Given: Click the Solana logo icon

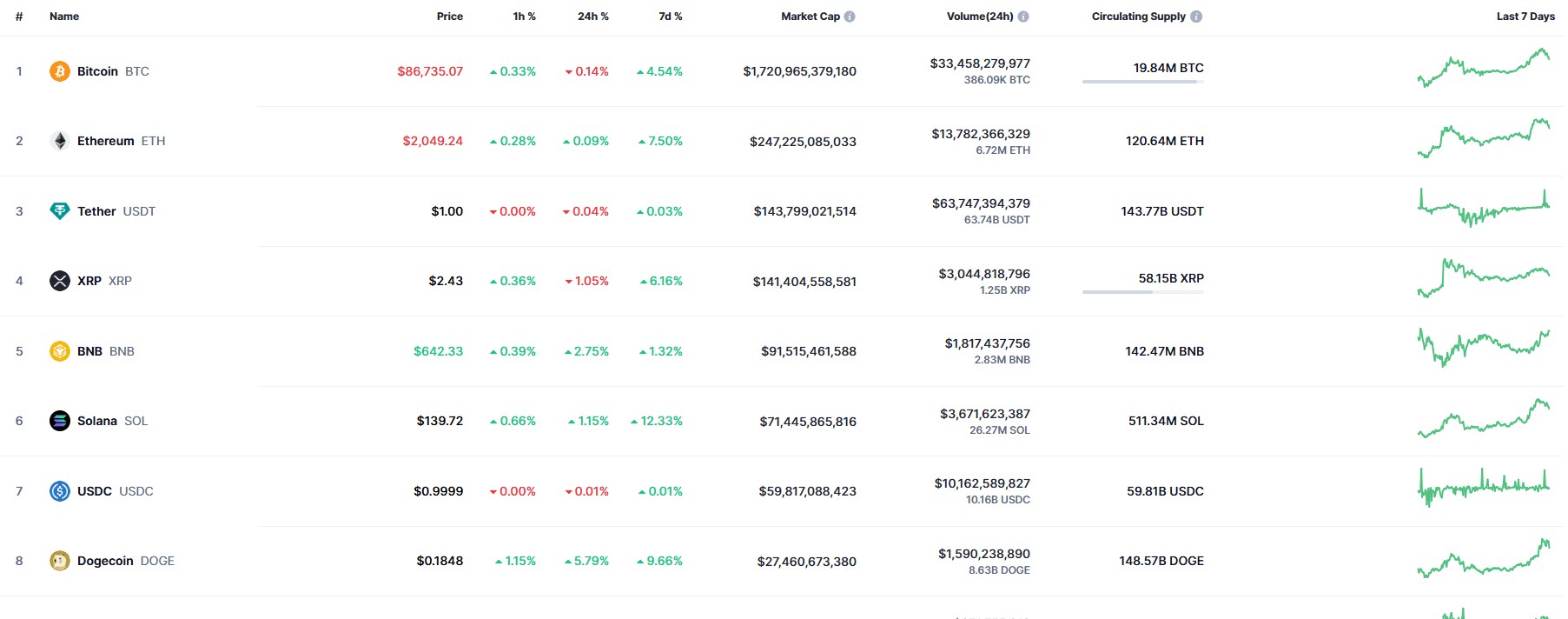Looking at the screenshot, I should [60, 421].
